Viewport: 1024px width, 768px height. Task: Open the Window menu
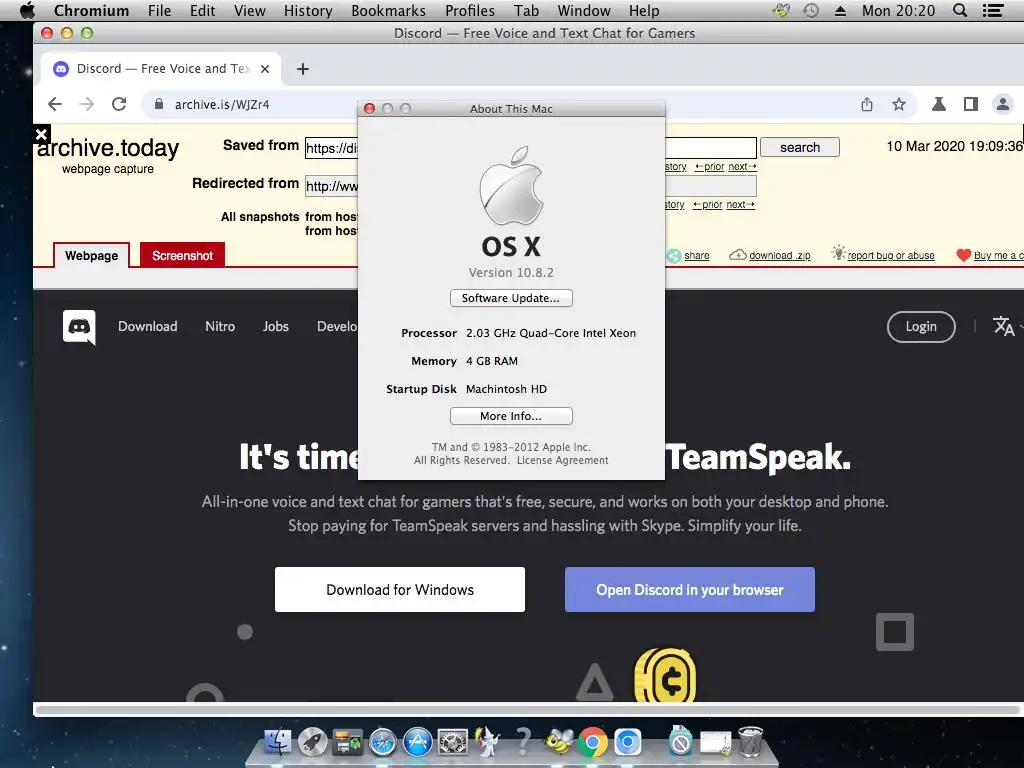[584, 10]
